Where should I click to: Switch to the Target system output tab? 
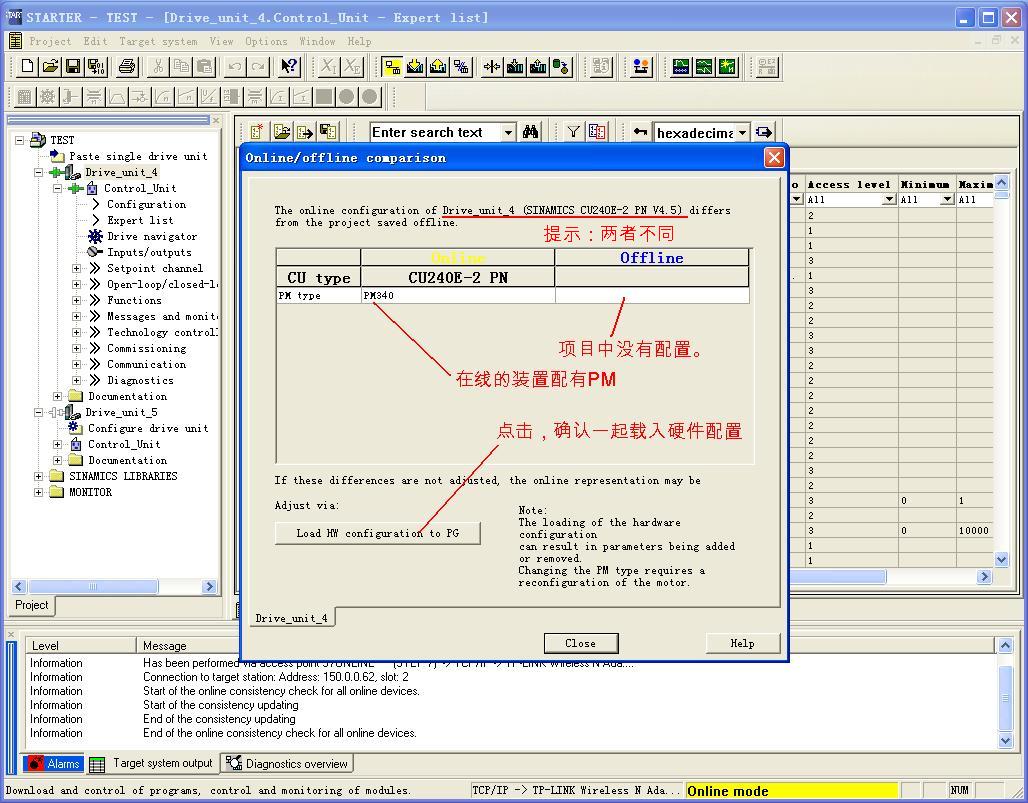click(153, 763)
